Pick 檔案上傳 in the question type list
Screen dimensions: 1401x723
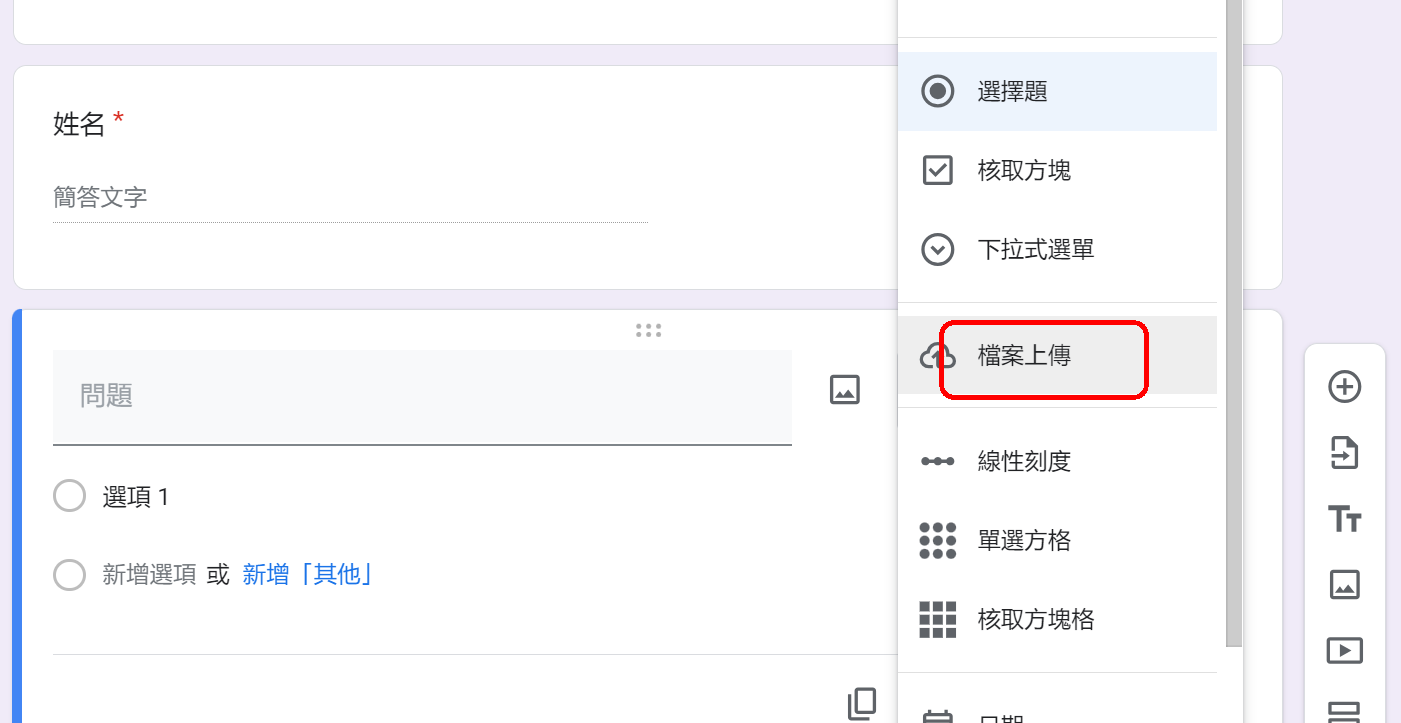[1024, 356]
